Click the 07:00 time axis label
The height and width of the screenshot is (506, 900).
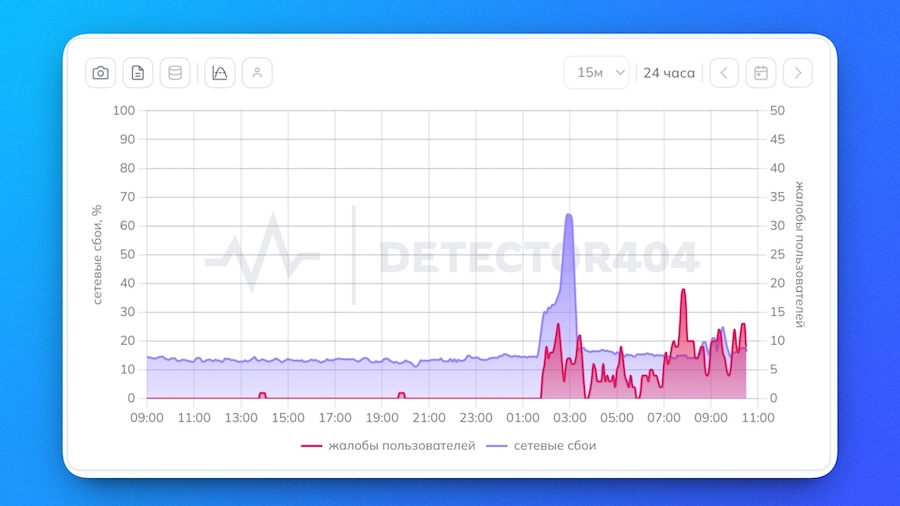coord(664,418)
